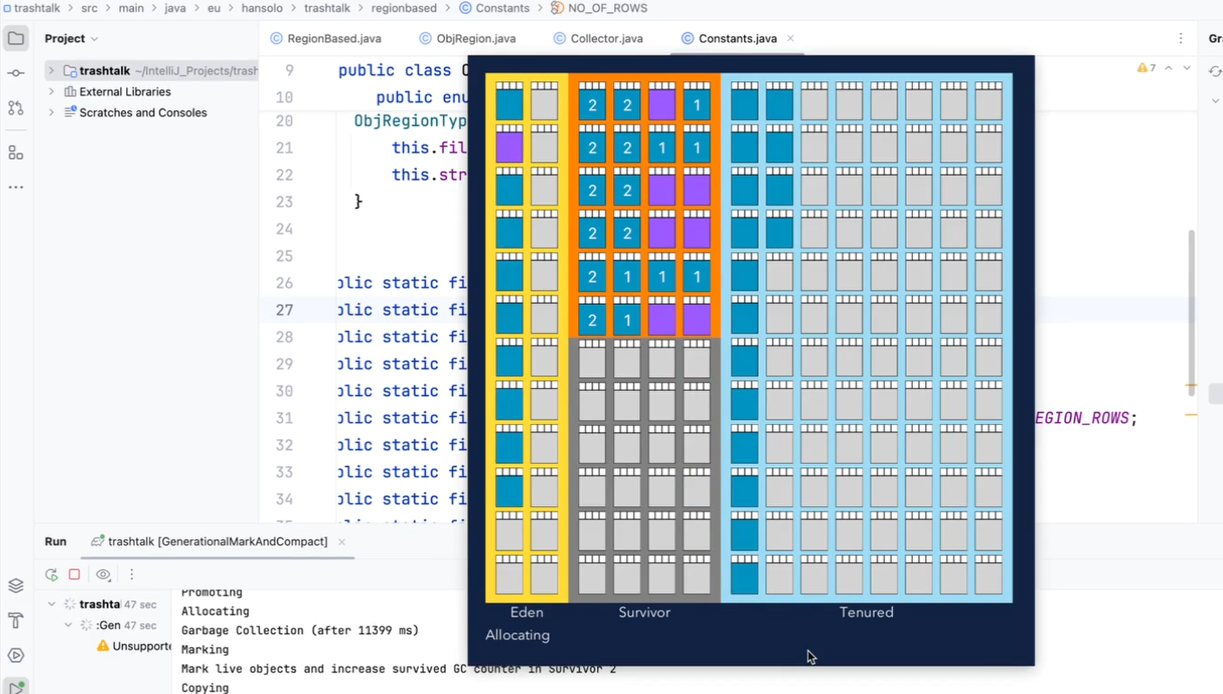The width and height of the screenshot is (1223, 694).
Task: Click the RegionBased.java class icon
Action: pos(276,39)
